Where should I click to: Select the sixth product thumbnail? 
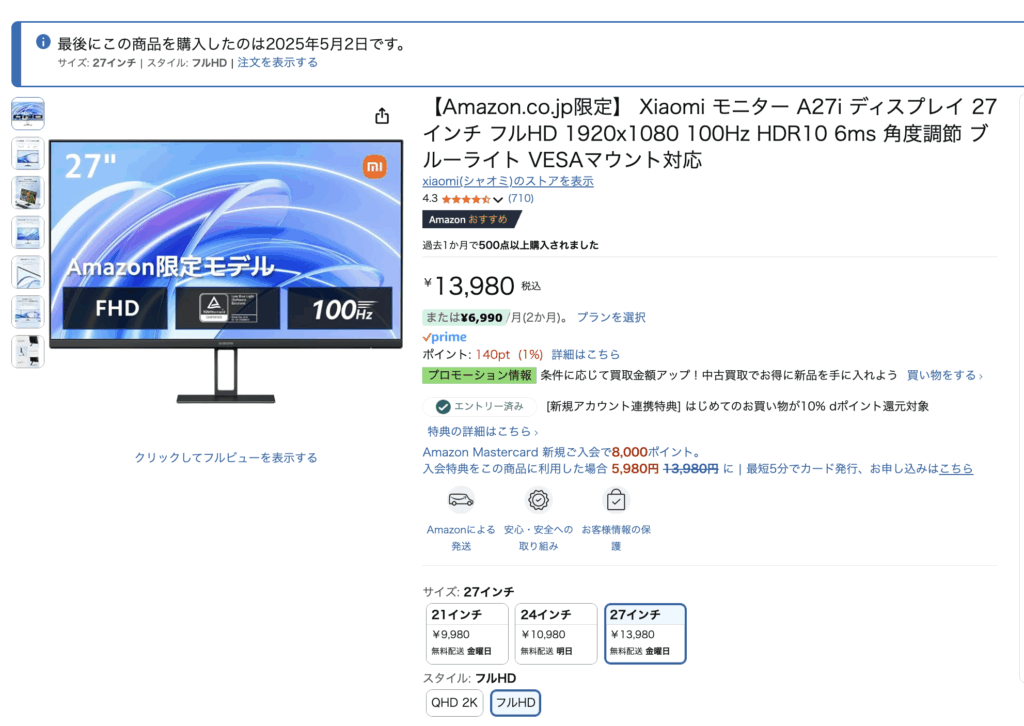(x=28, y=311)
